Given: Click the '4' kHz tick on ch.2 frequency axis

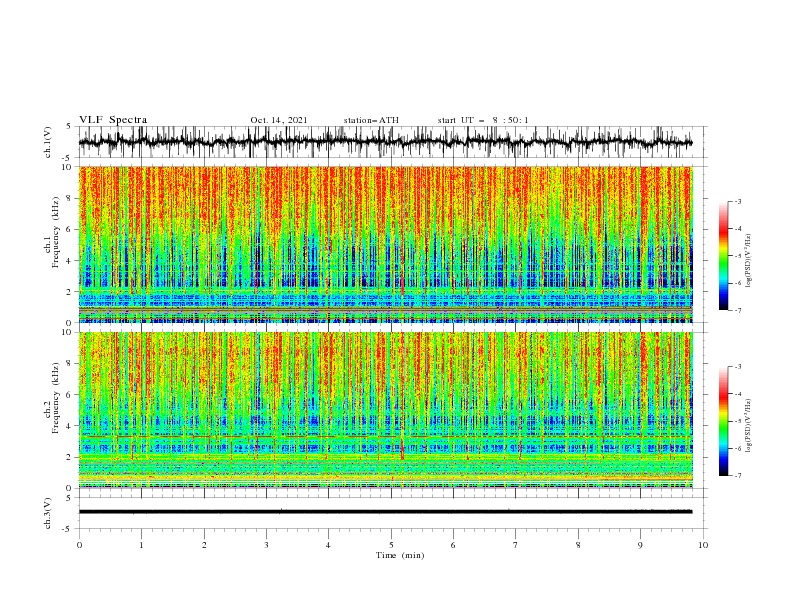Looking at the screenshot, I should [70, 426].
